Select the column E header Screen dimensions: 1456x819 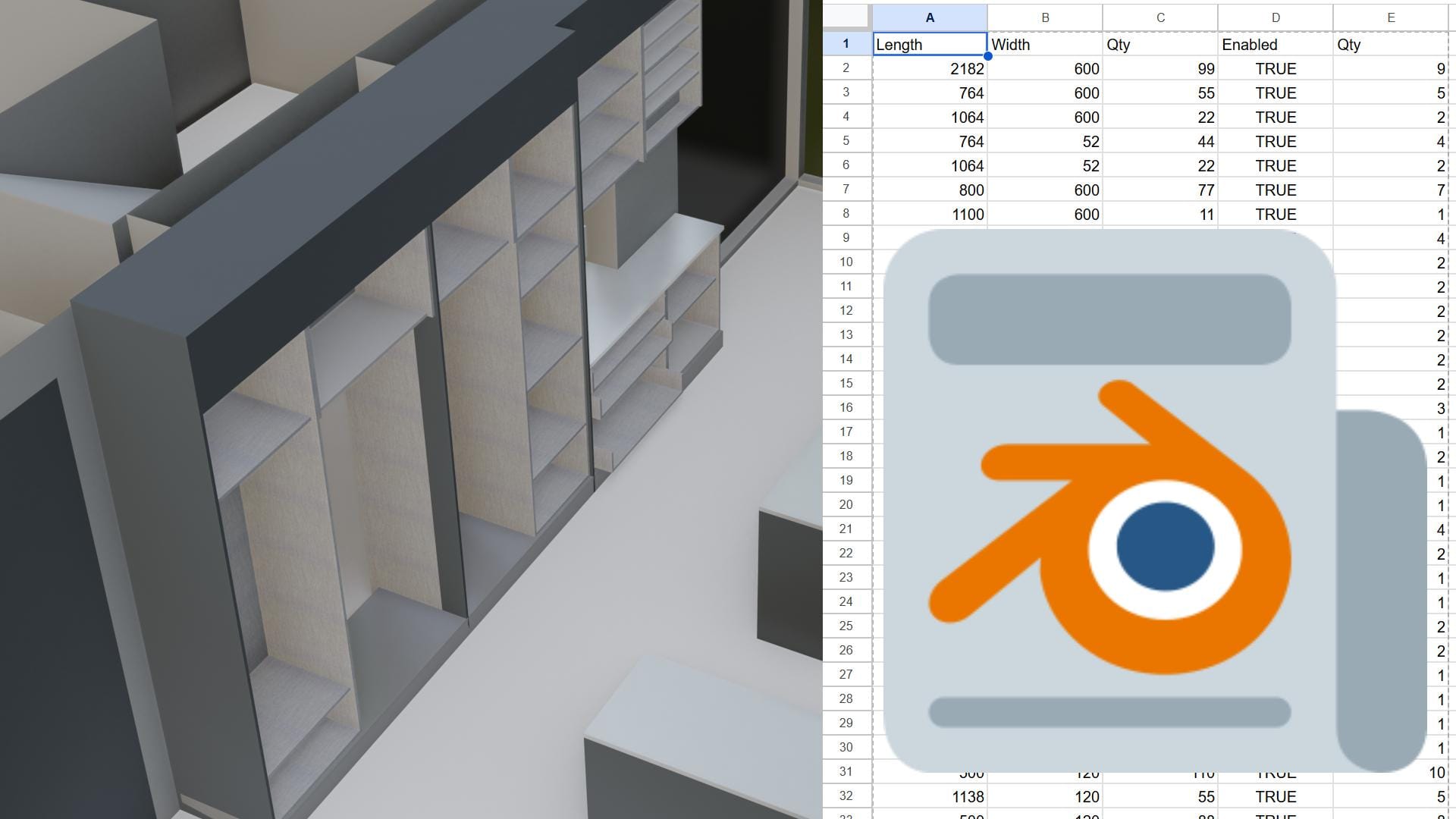[1391, 17]
